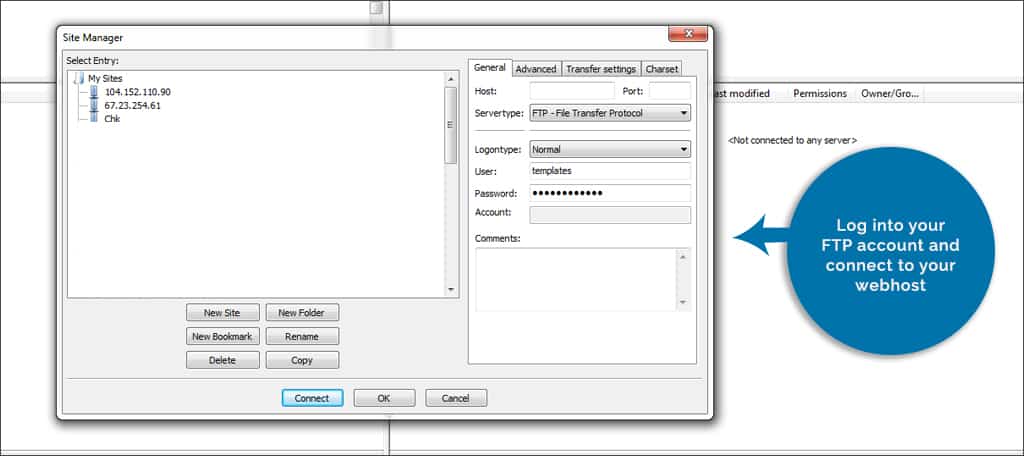
Task: Close the Site Manager window
Action: pyautogui.click(x=688, y=34)
